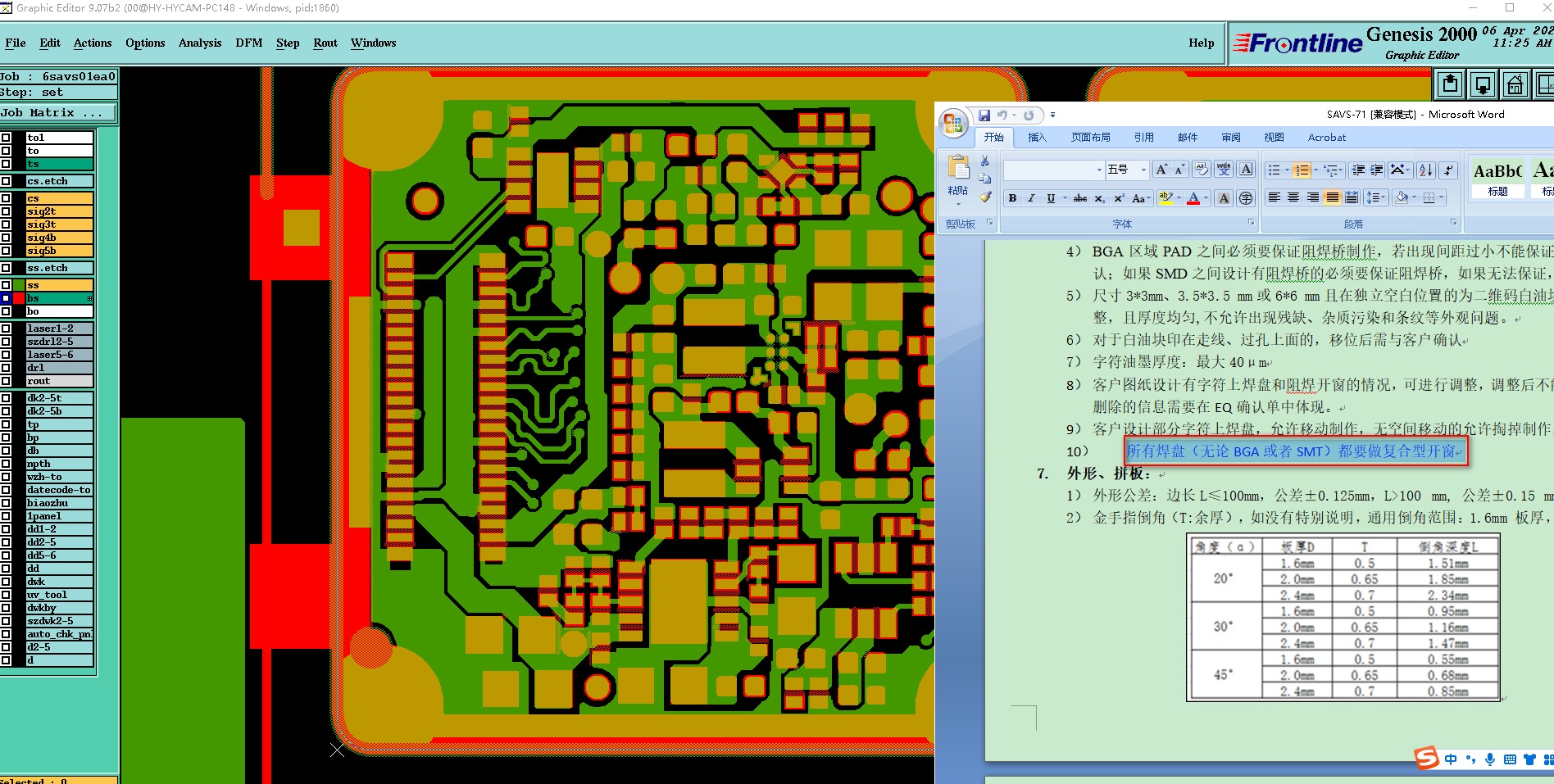This screenshot has height=784, width=1554.
Task: Open borders dropdown arrow
Action: point(1441,197)
